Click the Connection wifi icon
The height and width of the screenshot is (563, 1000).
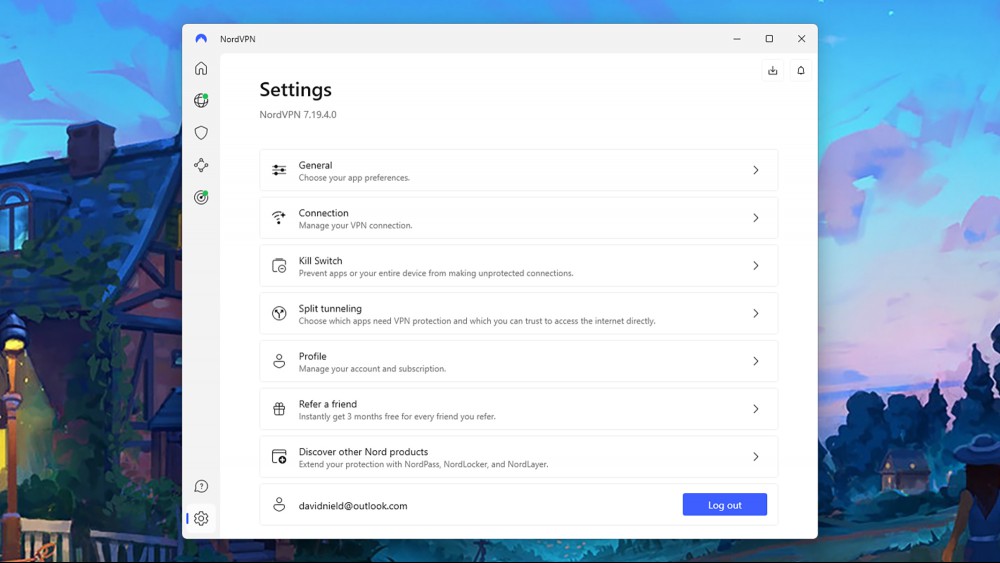click(279, 217)
